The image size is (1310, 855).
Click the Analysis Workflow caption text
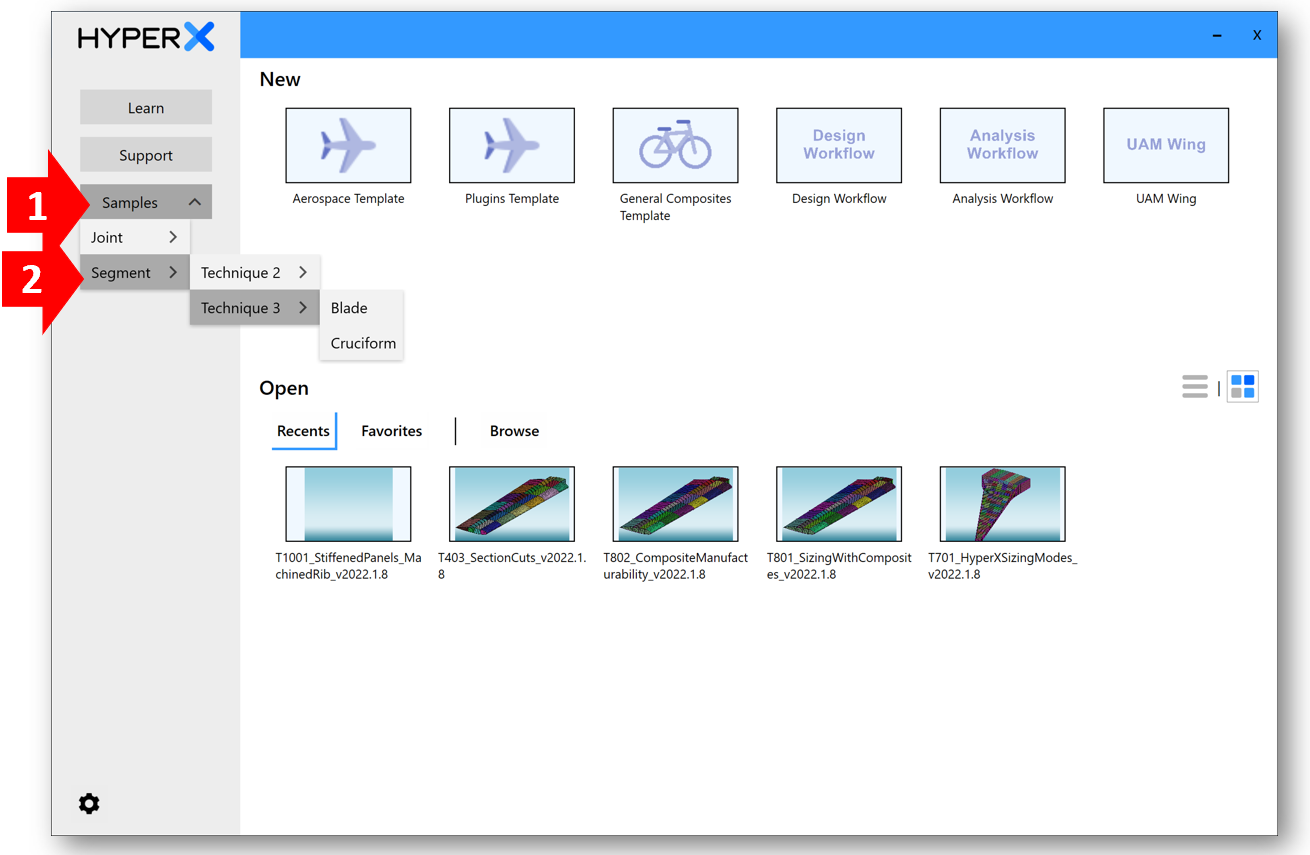[1003, 198]
